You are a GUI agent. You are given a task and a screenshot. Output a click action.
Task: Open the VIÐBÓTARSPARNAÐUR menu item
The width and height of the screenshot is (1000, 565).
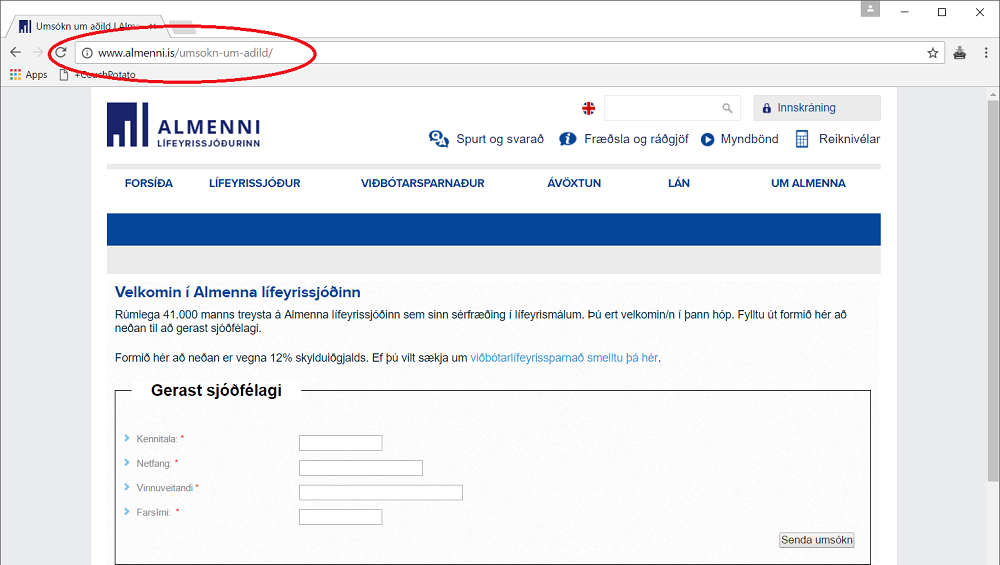[423, 183]
